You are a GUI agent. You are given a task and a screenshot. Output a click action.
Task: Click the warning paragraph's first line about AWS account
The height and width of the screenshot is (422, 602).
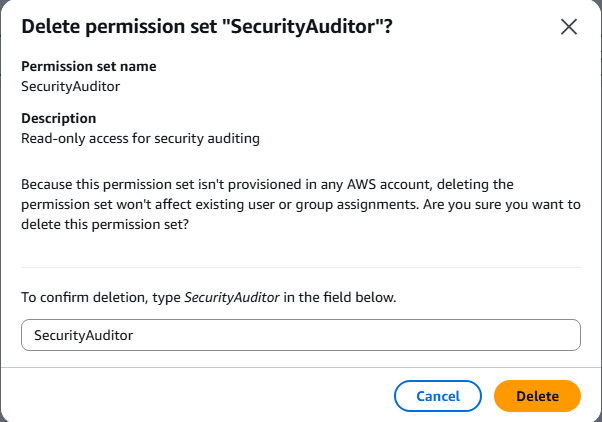coord(267,184)
